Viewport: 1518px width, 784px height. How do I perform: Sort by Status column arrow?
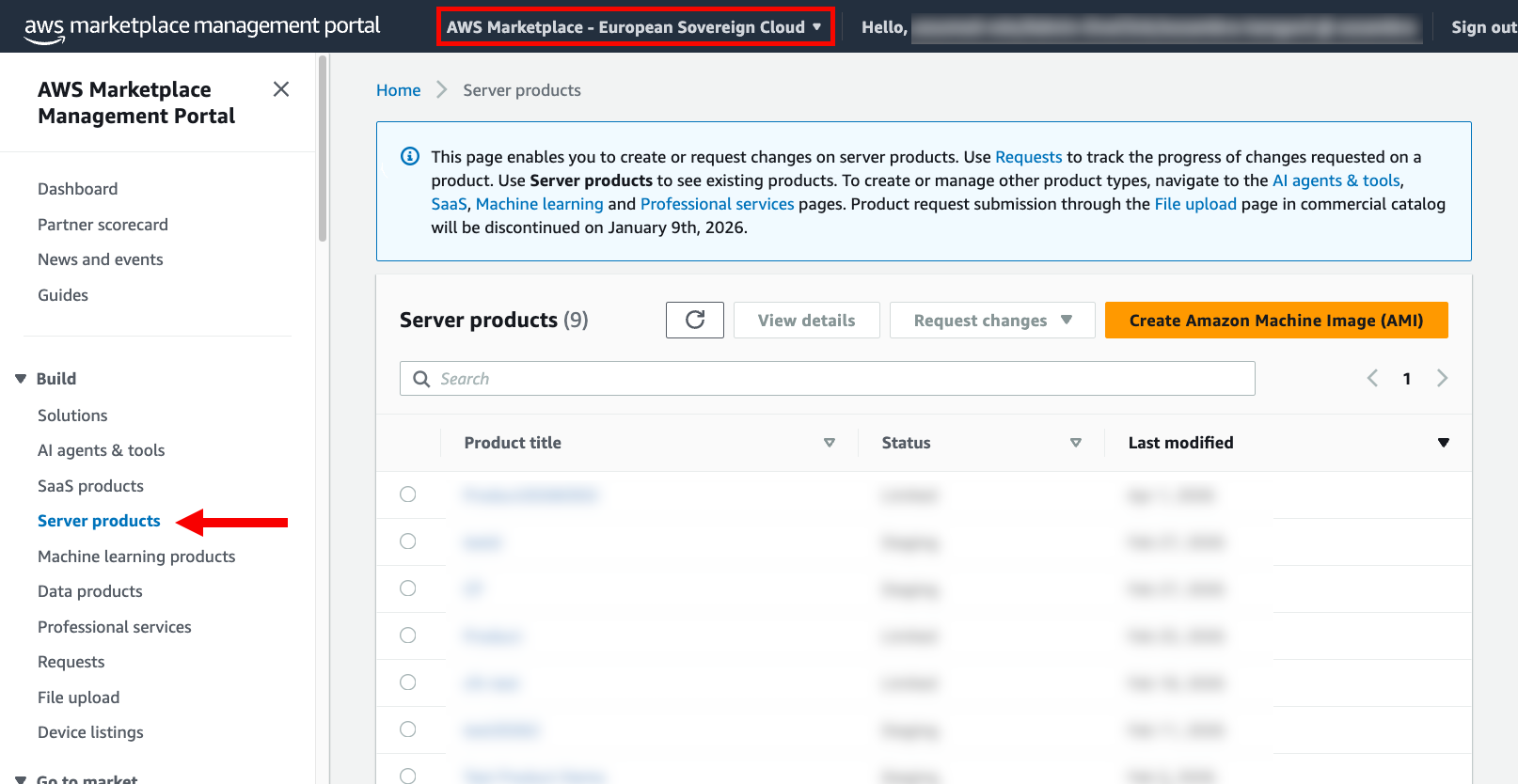click(x=1076, y=443)
